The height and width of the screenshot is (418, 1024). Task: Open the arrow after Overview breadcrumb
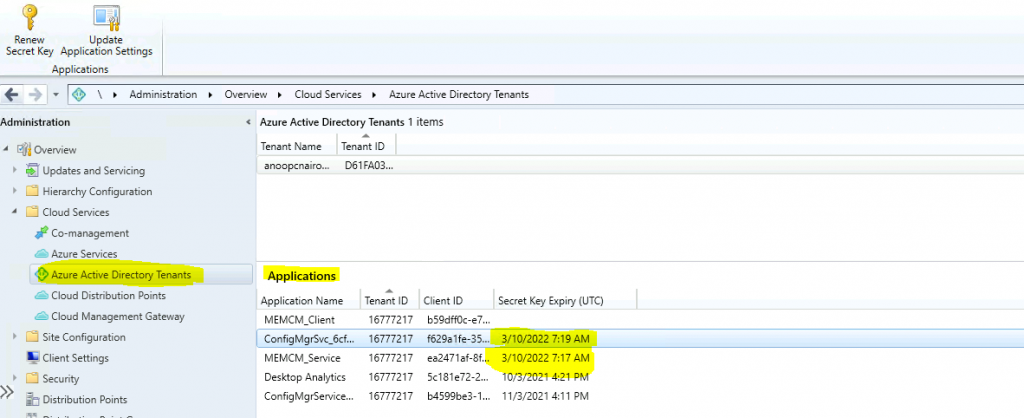[281, 95]
